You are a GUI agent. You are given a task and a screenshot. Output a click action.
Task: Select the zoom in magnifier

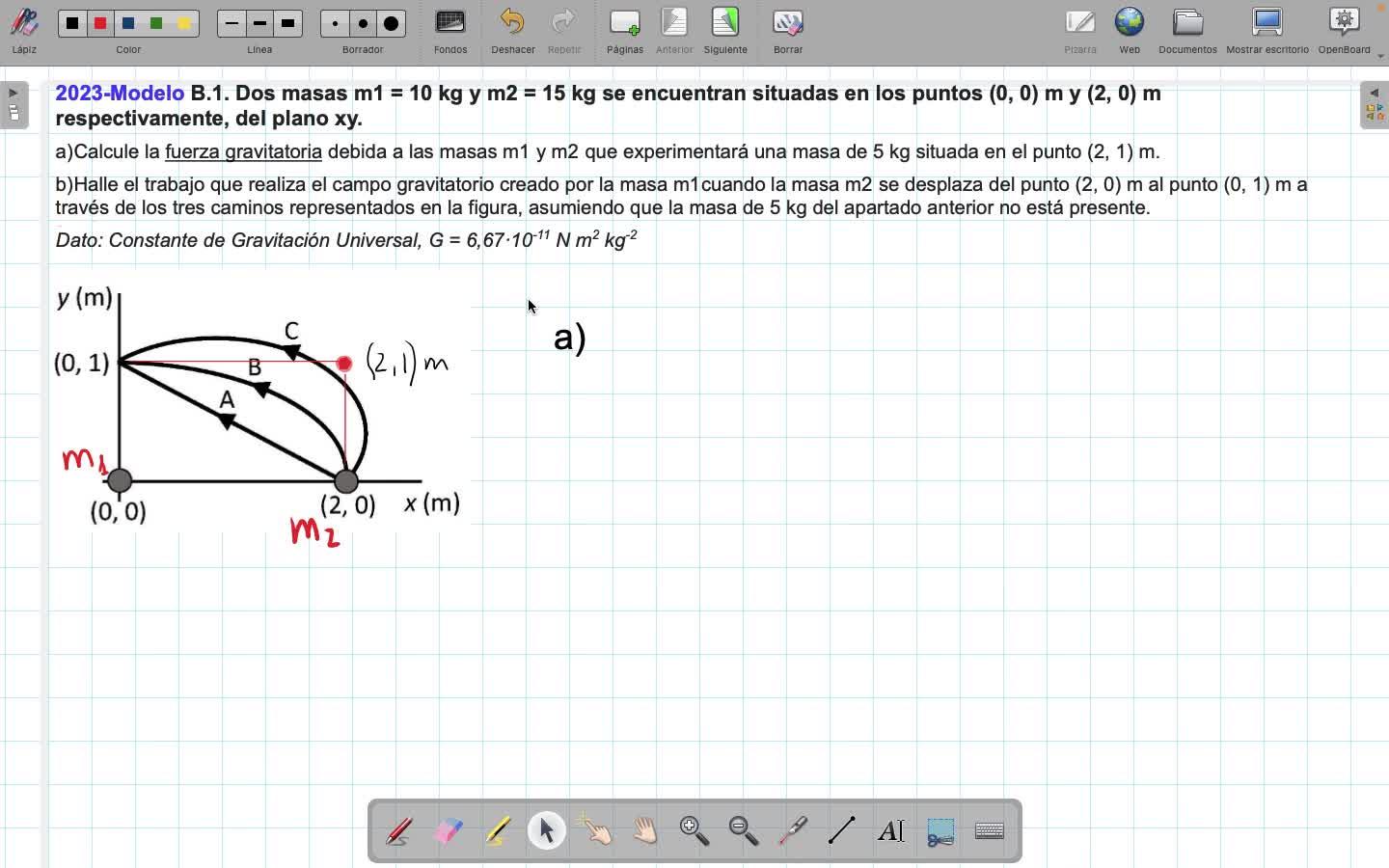pos(694,830)
